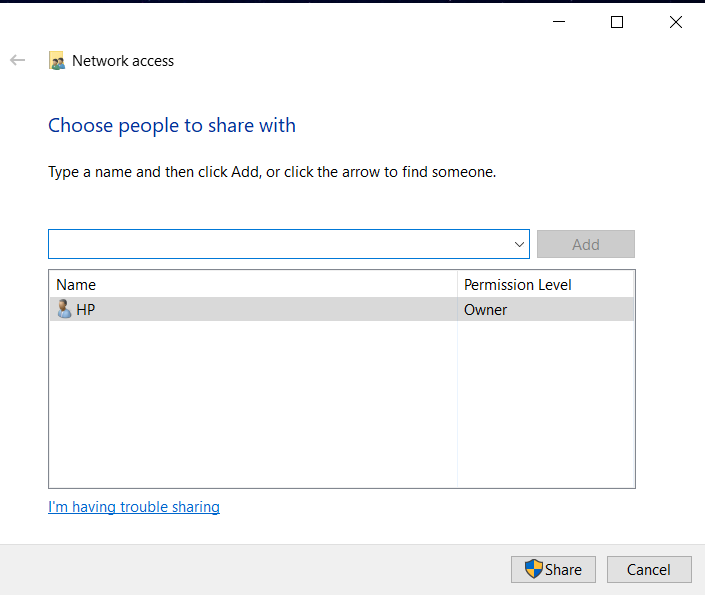Viewport: 705px width, 595px height.
Task: Cancel the network access dialog
Action: coord(649,569)
